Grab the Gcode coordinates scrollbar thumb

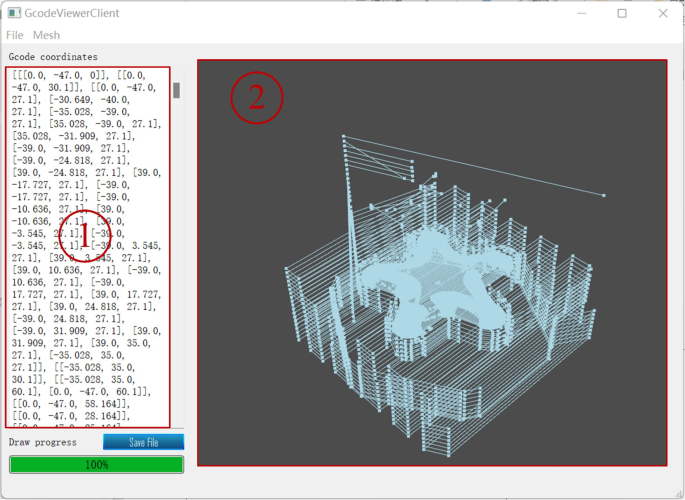(177, 90)
